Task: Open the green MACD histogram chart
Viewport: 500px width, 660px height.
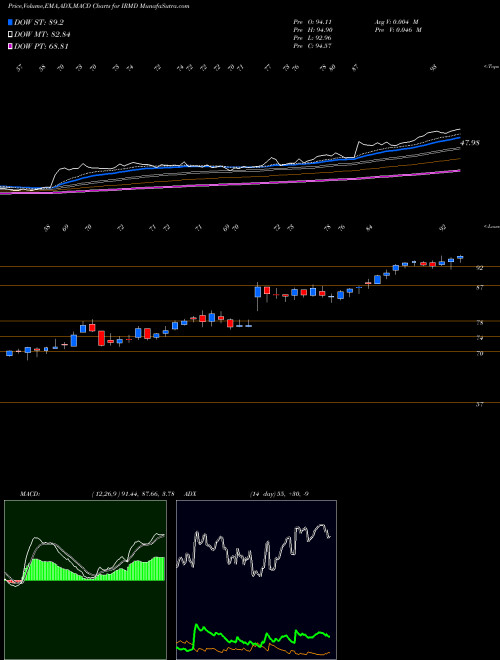Action: click(85, 580)
